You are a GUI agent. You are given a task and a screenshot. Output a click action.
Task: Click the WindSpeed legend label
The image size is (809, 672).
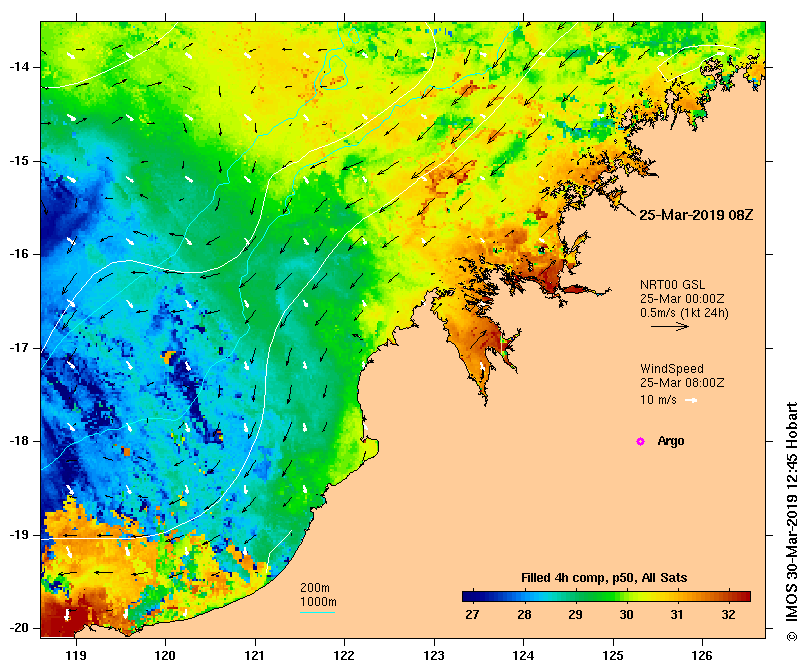(672, 369)
